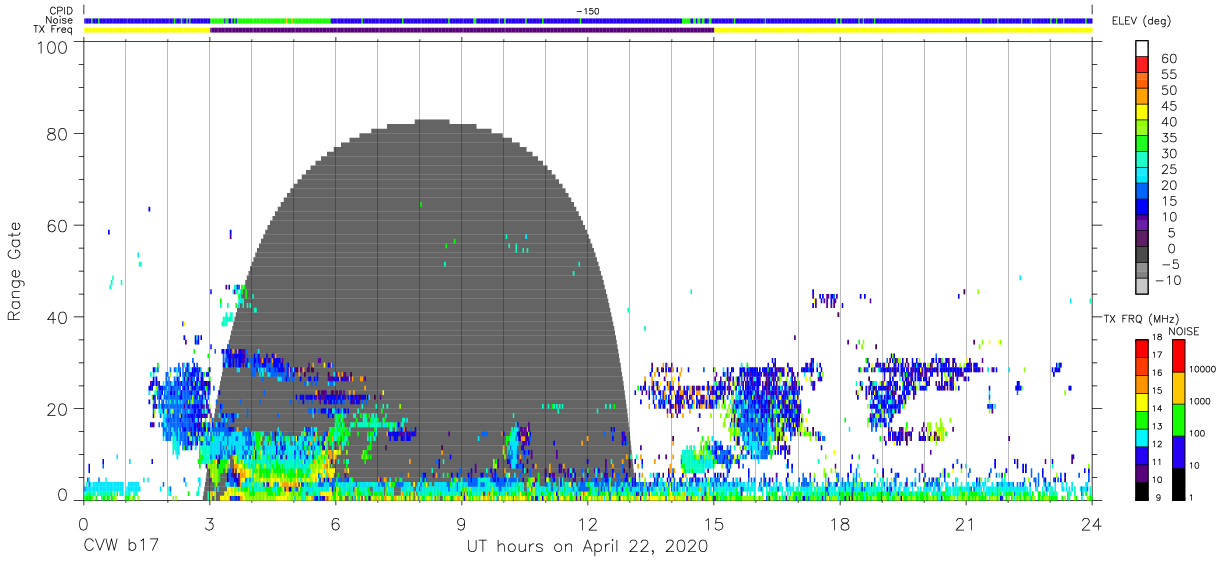Click the yellow TX Freq strip after hour 15
The height and width of the screenshot is (567, 1228).
[x=903, y=30]
